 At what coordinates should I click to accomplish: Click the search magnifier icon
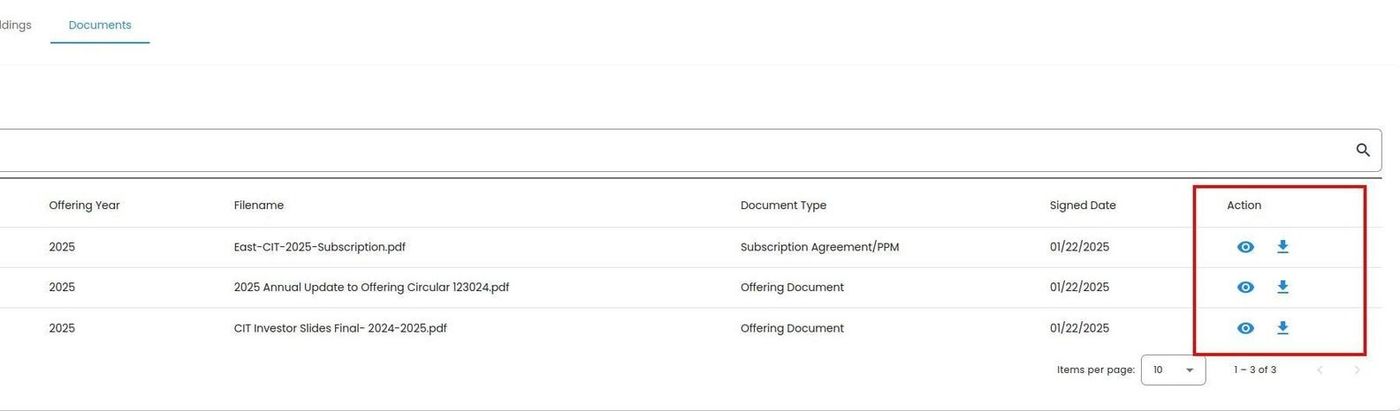(x=1362, y=150)
